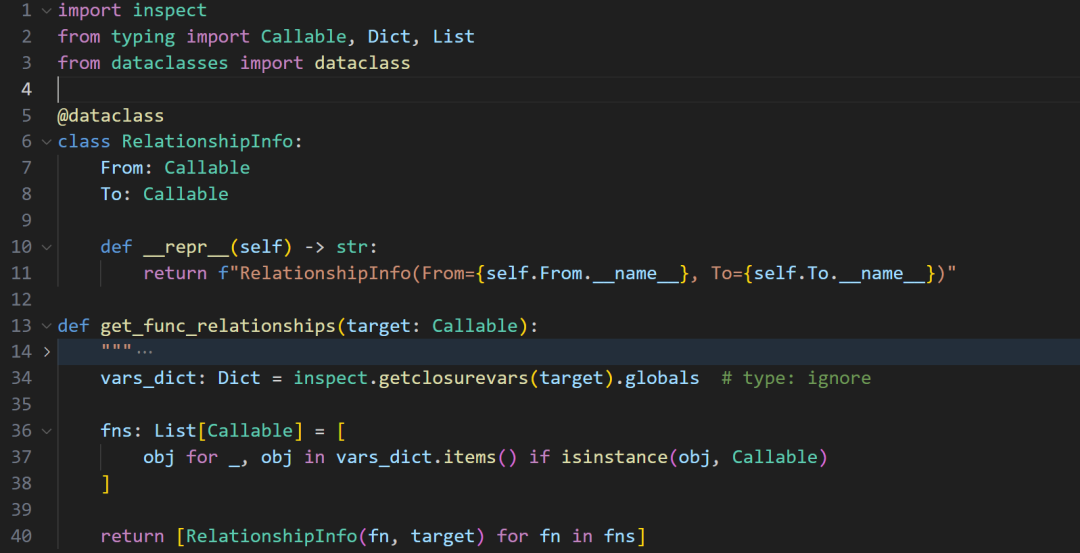The width and height of the screenshot is (1080, 553).
Task: Click 'RelationshipInfo' class name on line 6
Action: click(x=207, y=142)
